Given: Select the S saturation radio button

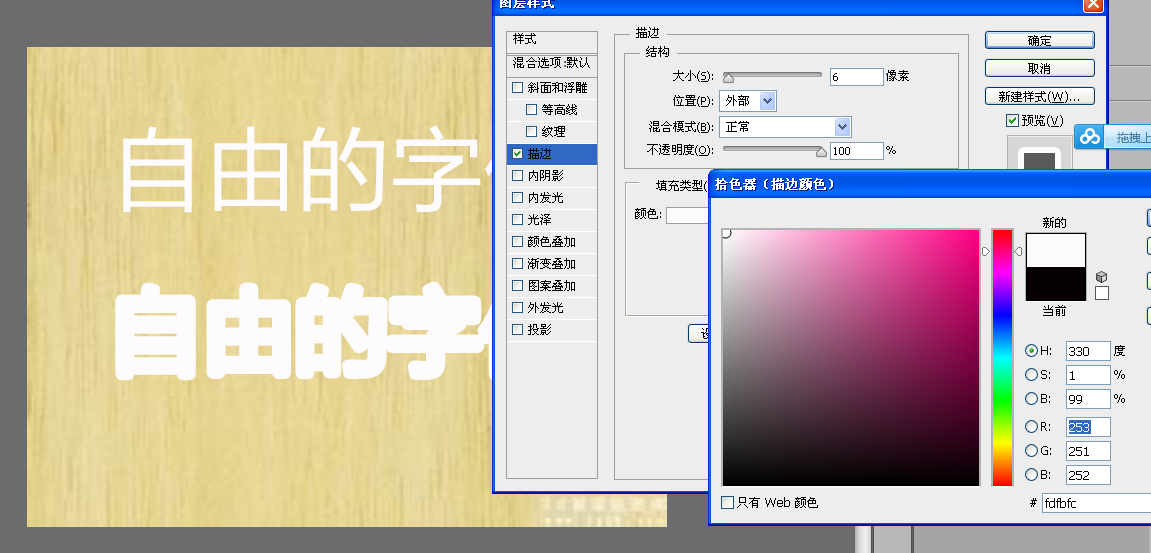Looking at the screenshot, I should 1031,375.
